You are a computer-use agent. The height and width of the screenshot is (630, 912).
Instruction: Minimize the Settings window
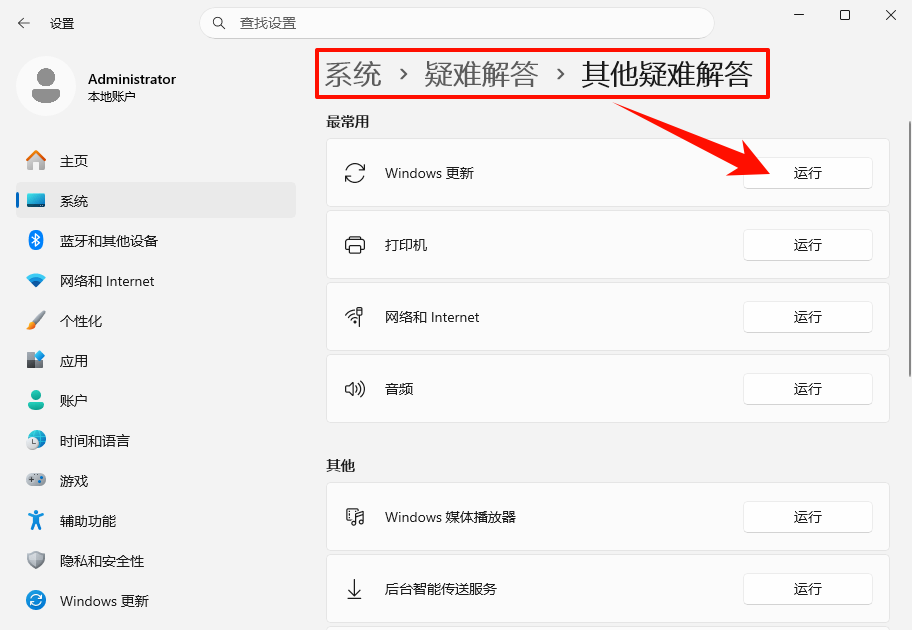pos(799,15)
